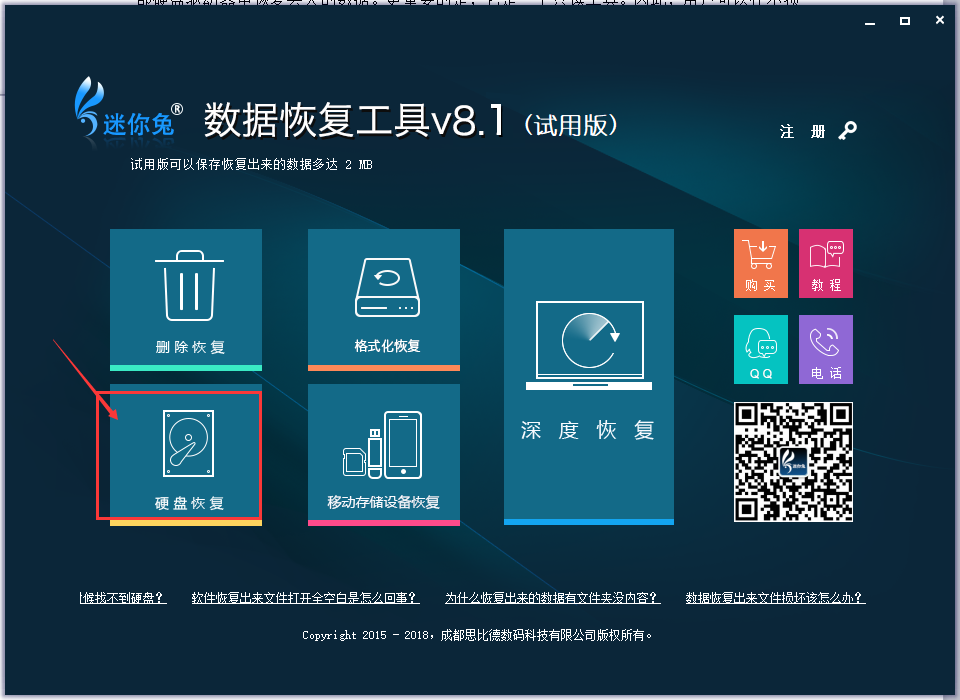Click trial notice text 试用版可以保存恢复出来的数据多达 2 MB

[x=251, y=165]
